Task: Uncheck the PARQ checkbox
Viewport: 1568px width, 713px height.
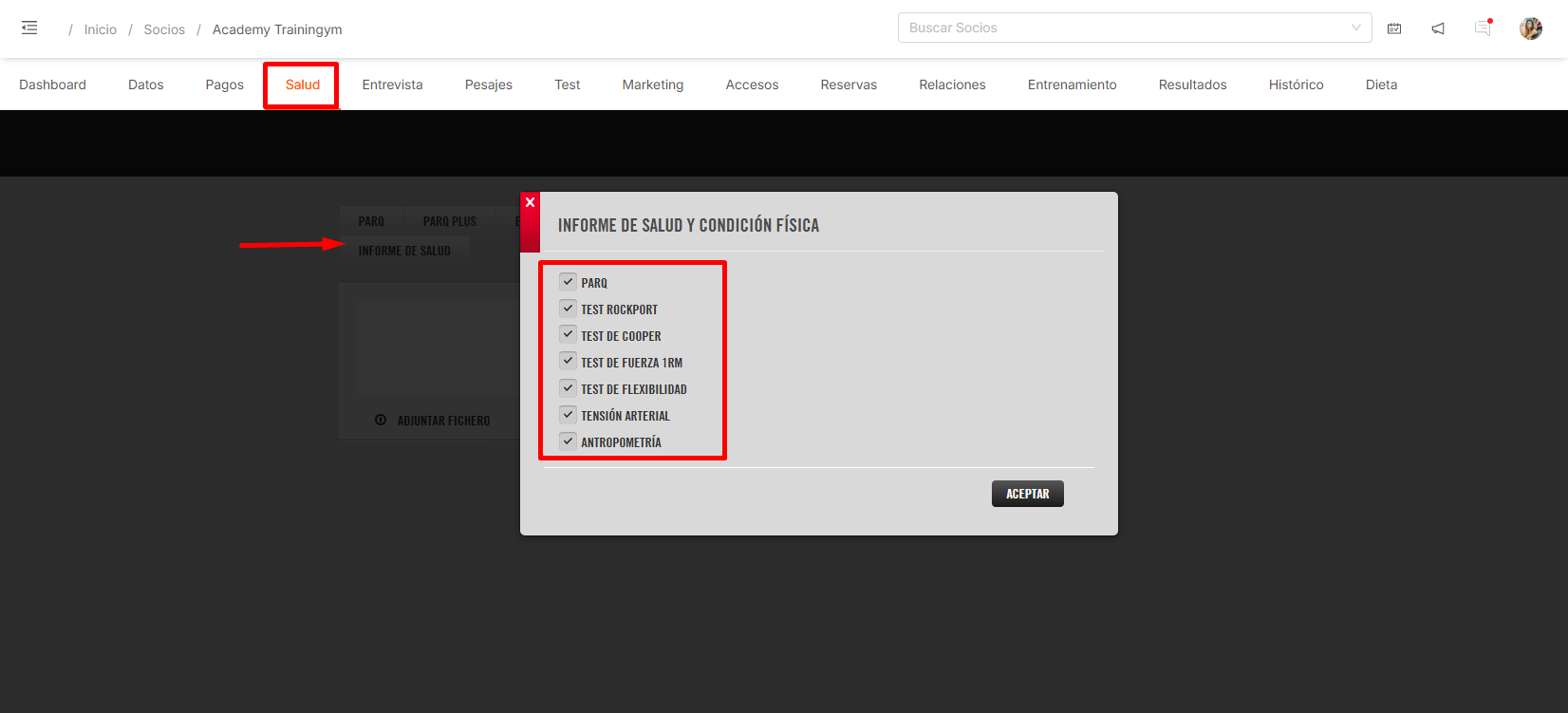Action: pos(568,282)
